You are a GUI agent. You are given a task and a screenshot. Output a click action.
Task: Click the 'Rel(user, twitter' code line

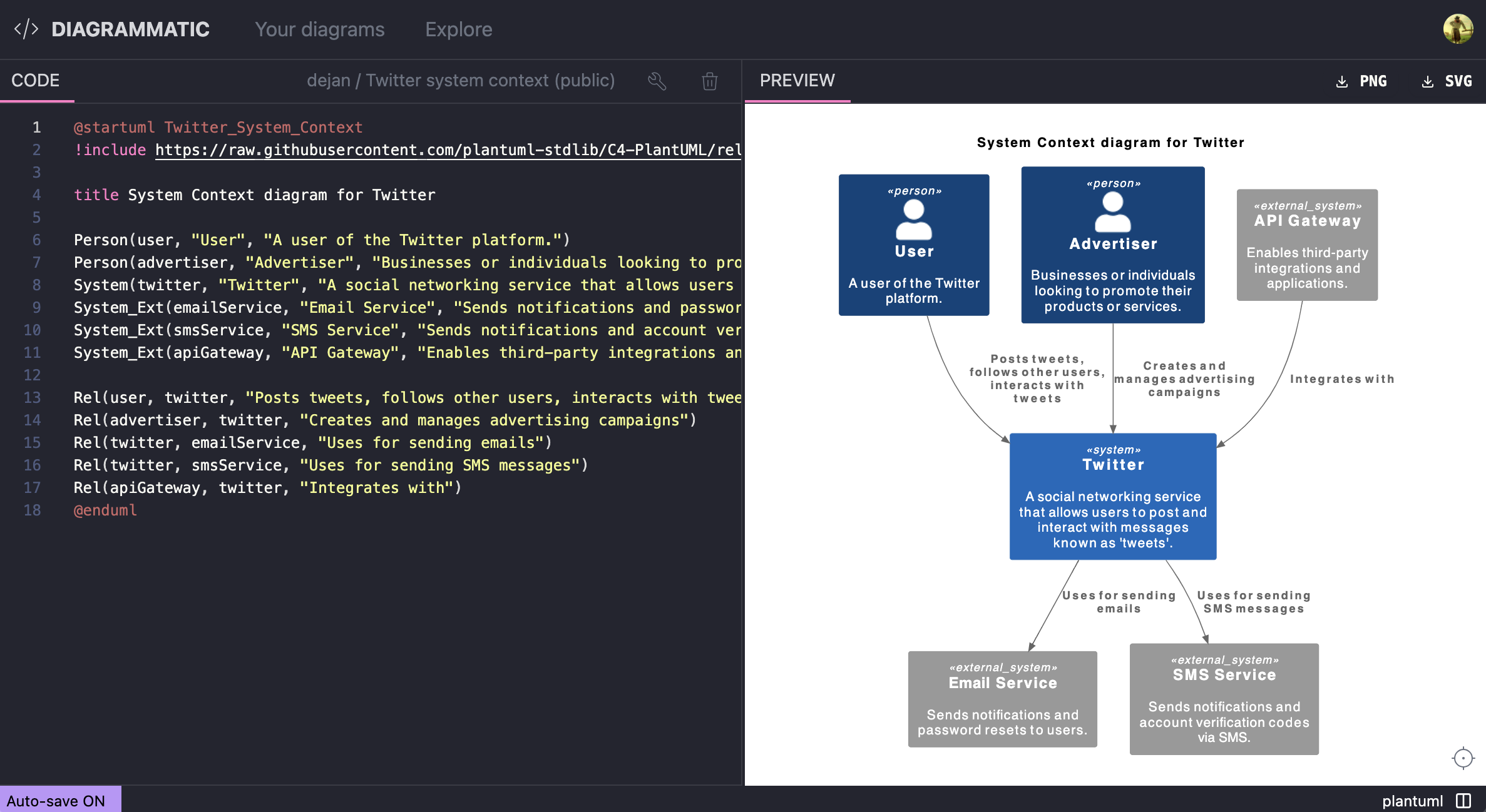[x=407, y=398]
